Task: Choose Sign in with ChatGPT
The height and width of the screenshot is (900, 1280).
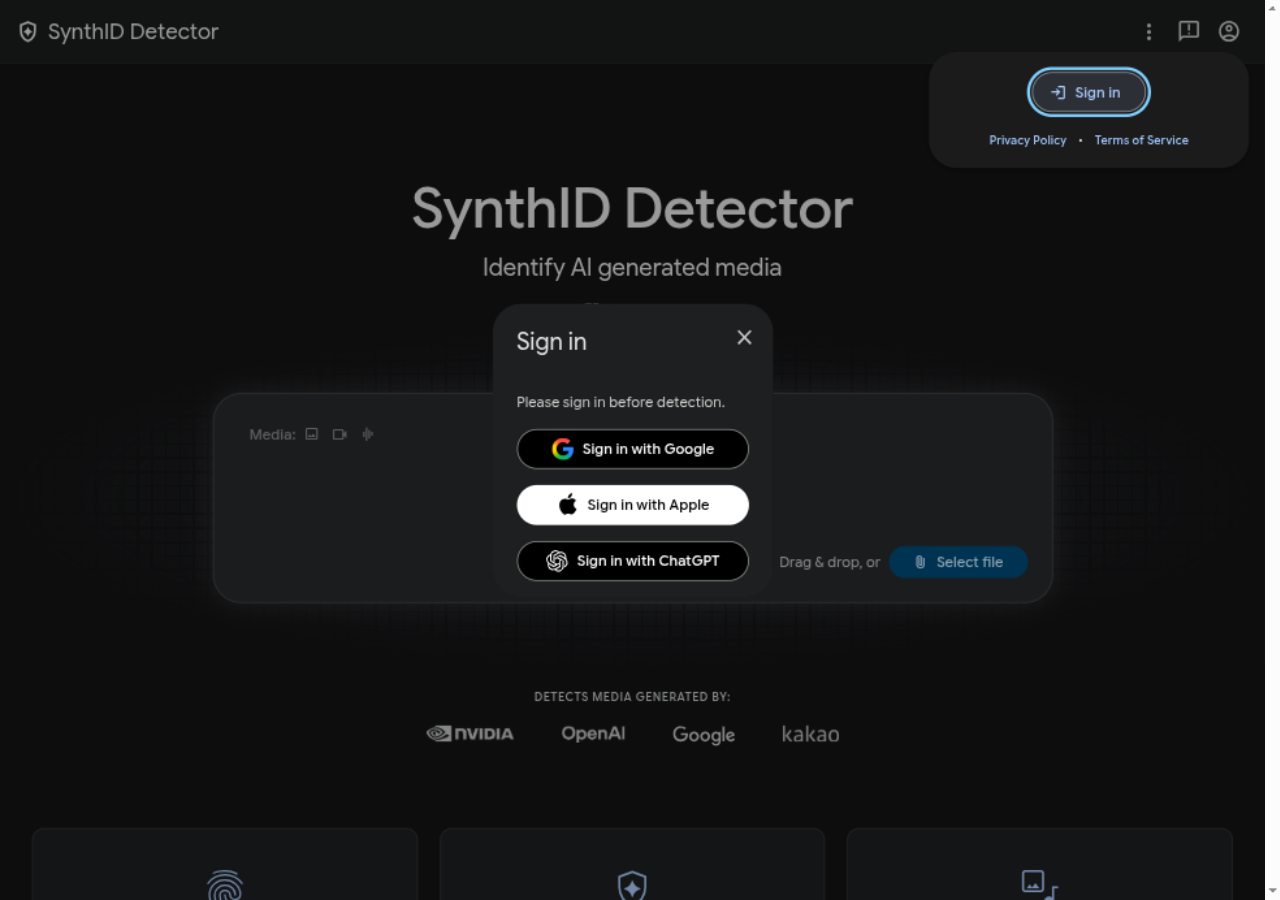Action: point(633,561)
